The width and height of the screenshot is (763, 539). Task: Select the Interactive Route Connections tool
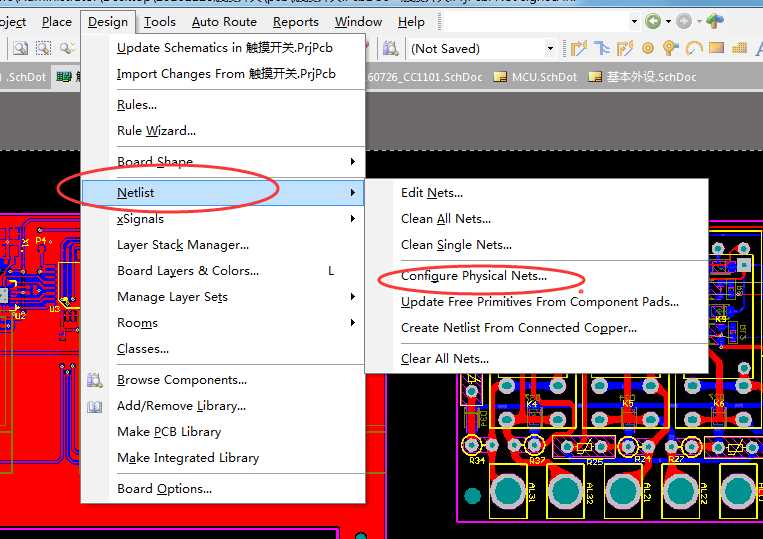[579, 48]
